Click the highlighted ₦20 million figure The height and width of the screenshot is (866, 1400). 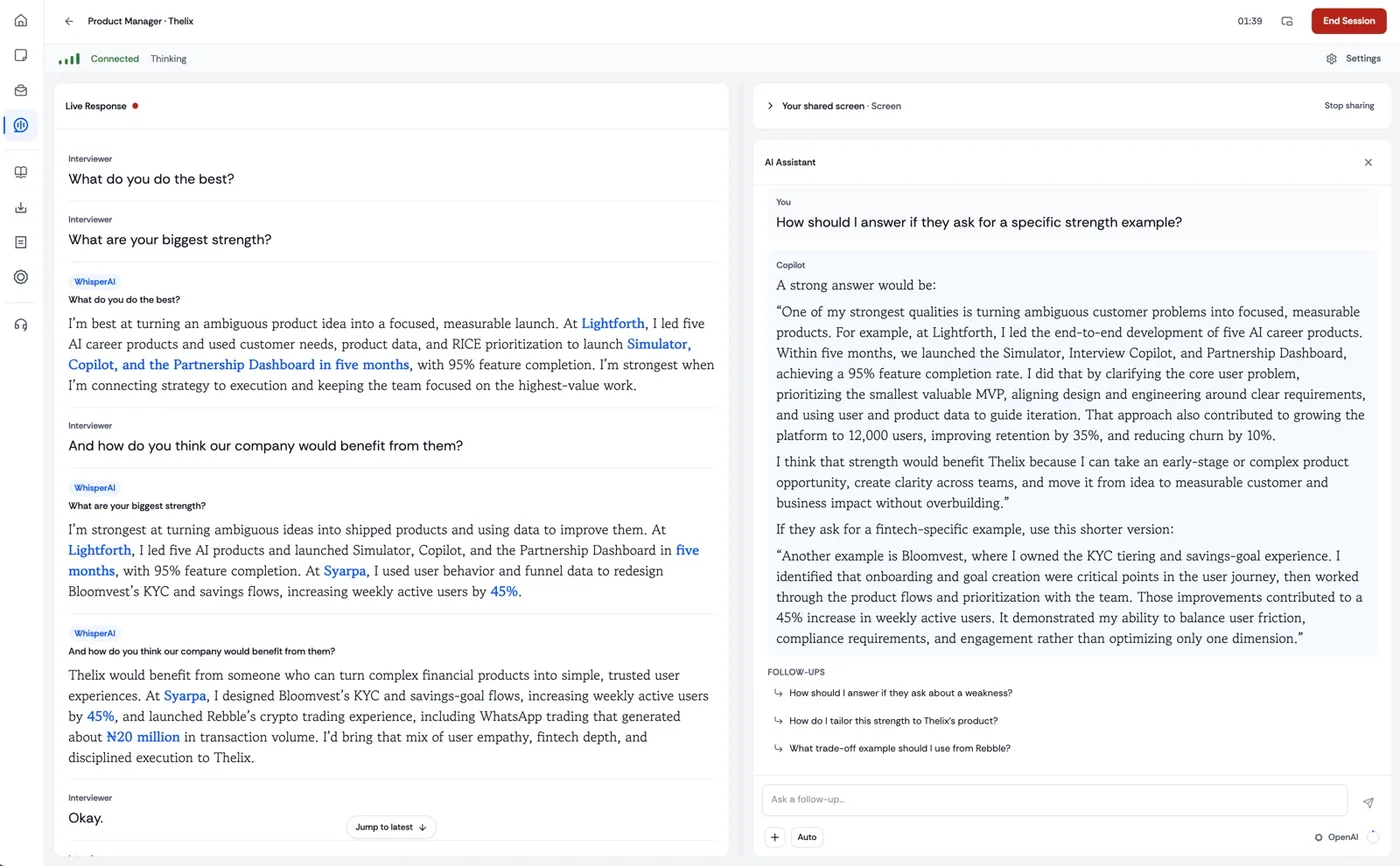[x=143, y=737]
